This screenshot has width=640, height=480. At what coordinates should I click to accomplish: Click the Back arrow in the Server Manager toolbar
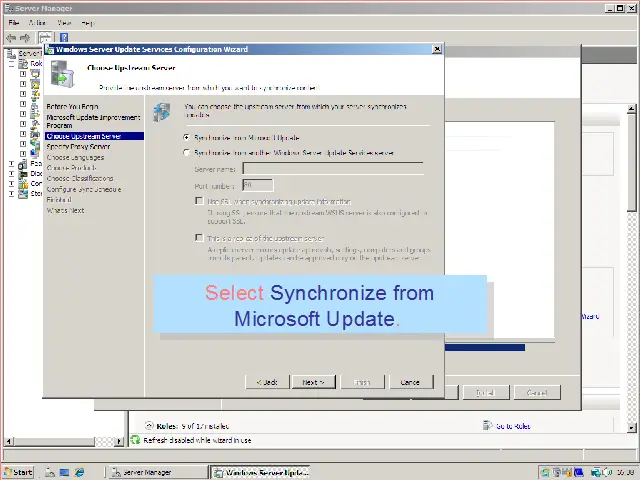[11, 38]
